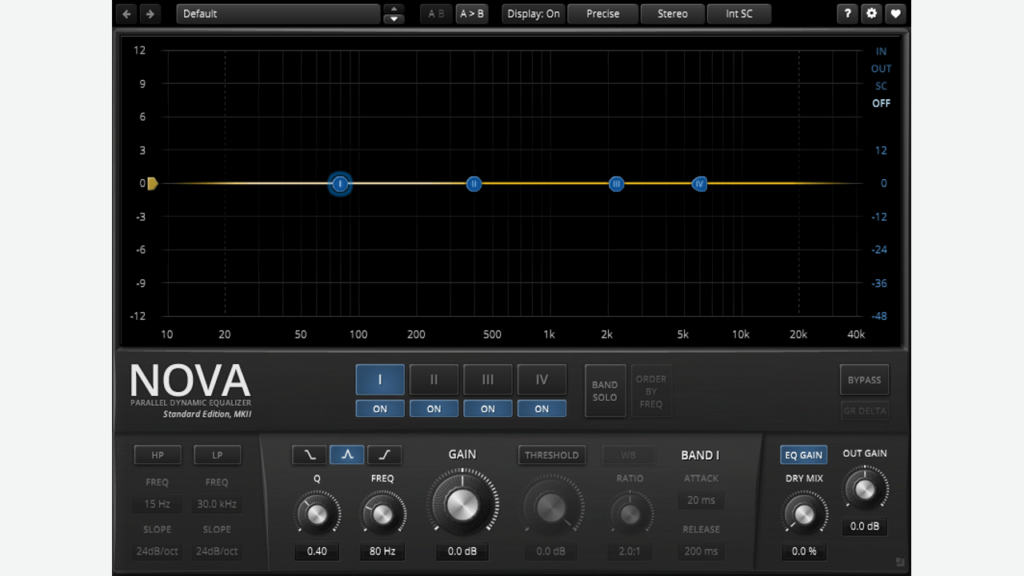Enable the BYPASS button
Image resolution: width=1024 pixels, height=576 pixels.
(864, 379)
